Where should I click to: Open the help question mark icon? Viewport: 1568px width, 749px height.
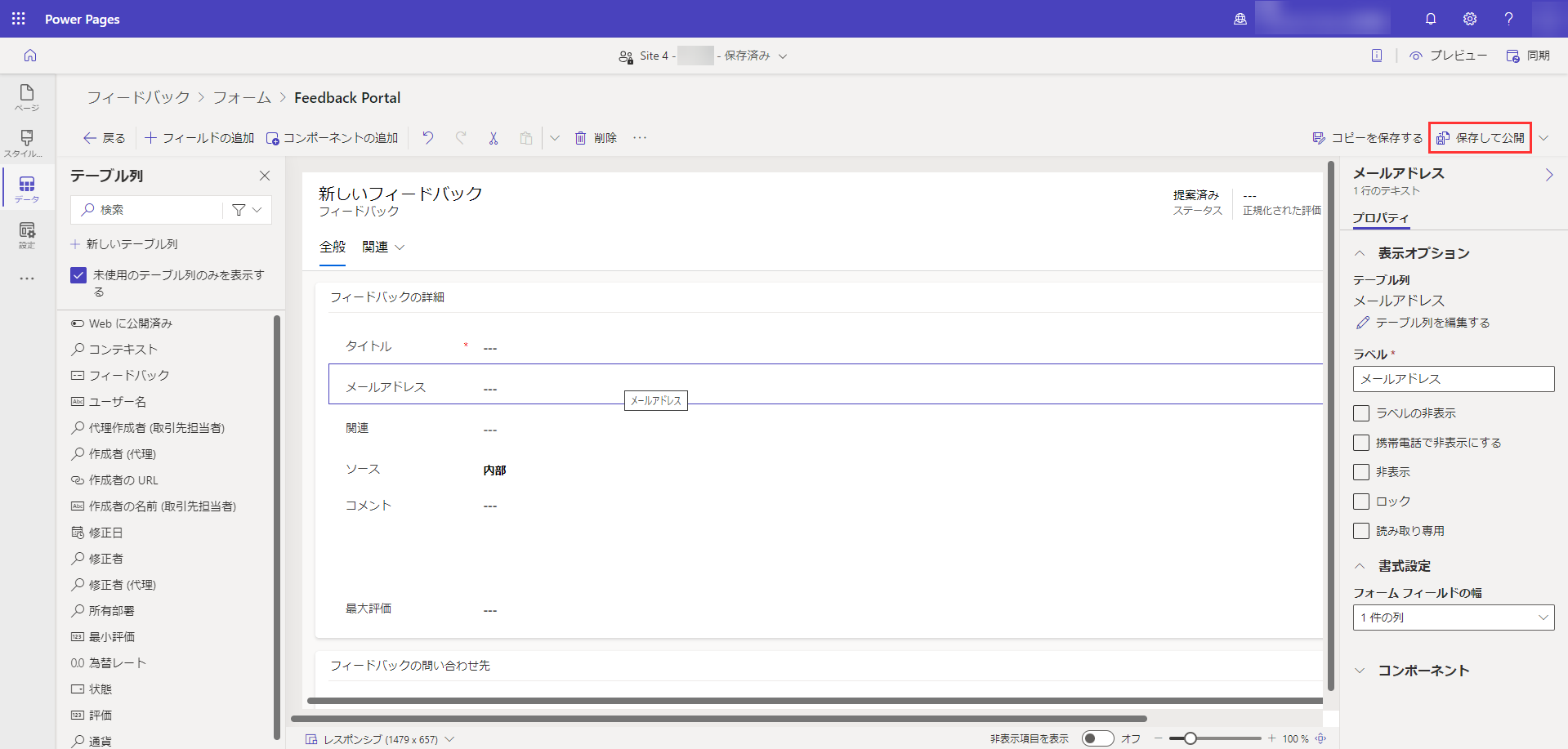(x=1508, y=19)
